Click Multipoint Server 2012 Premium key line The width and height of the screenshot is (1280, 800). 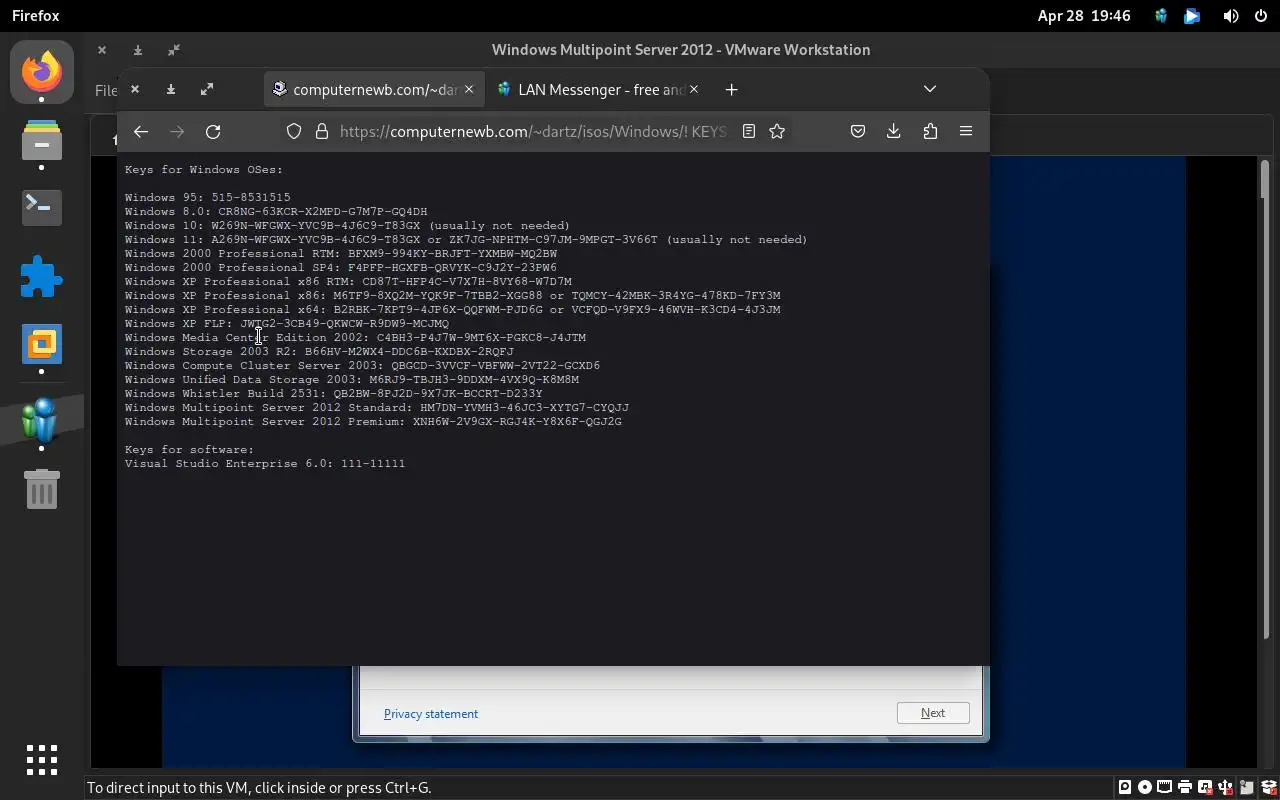[373, 422]
